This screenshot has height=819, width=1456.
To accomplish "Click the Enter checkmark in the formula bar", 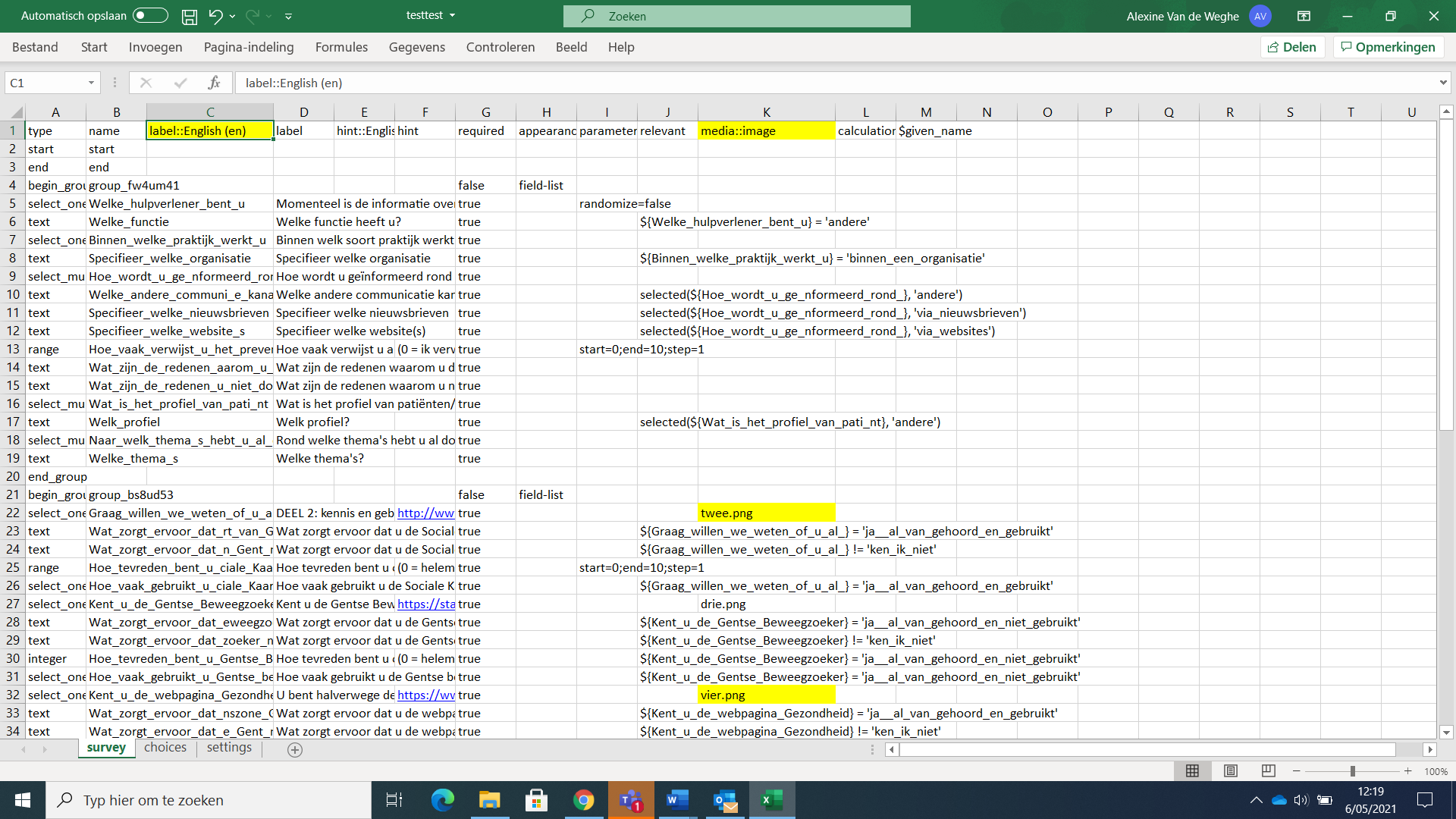I will 180,83.
